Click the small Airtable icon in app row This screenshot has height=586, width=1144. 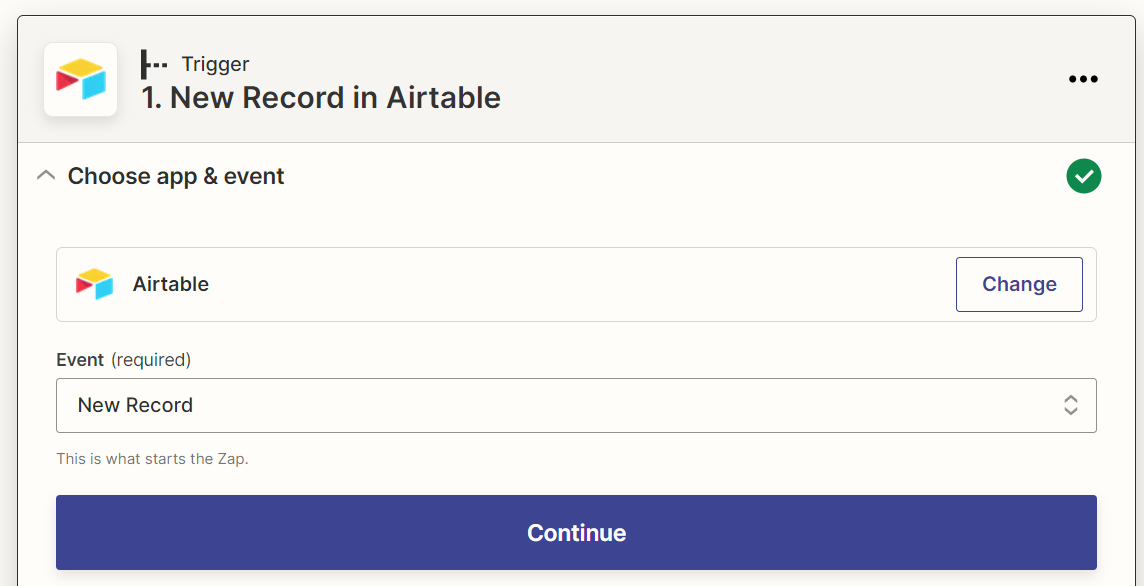(94, 284)
